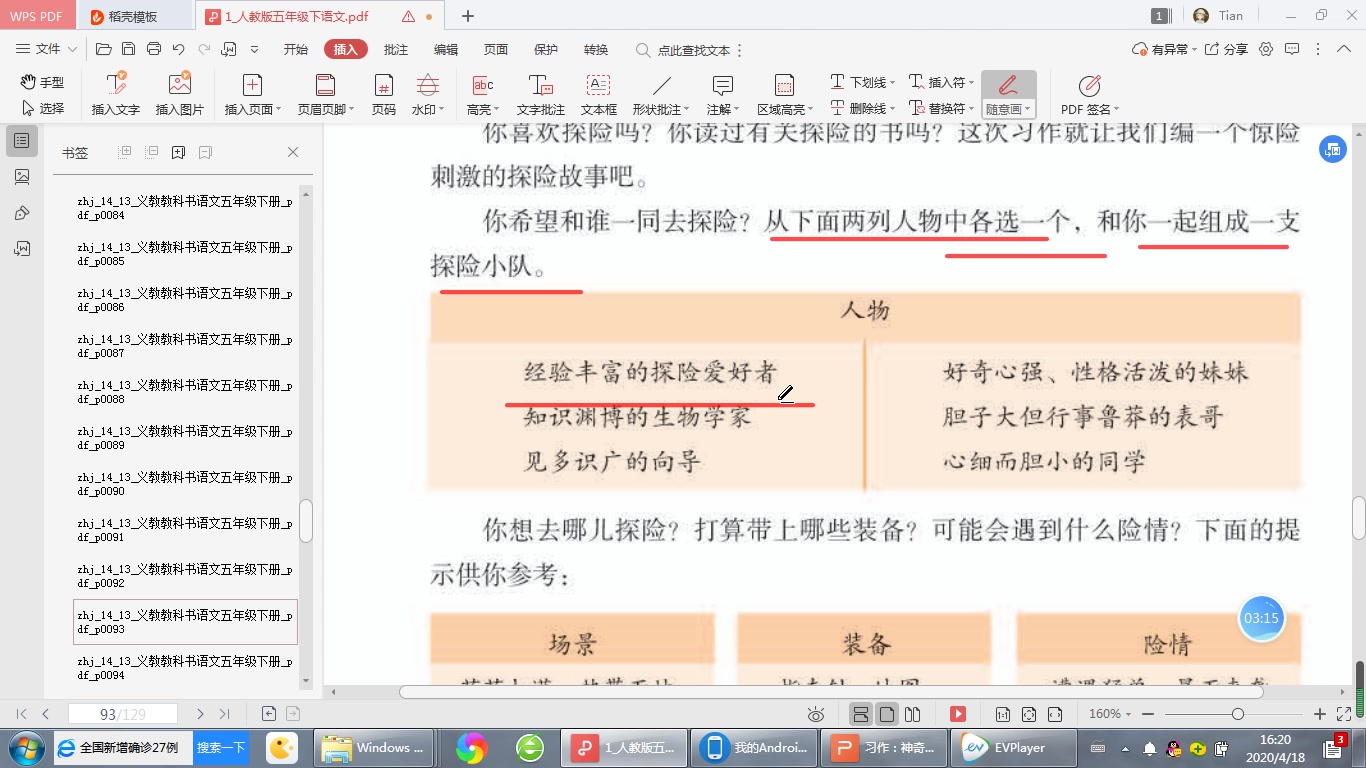The height and width of the screenshot is (768, 1366).
Task: Expand the 删除线 strikethrough dropdown
Action: tap(891, 108)
